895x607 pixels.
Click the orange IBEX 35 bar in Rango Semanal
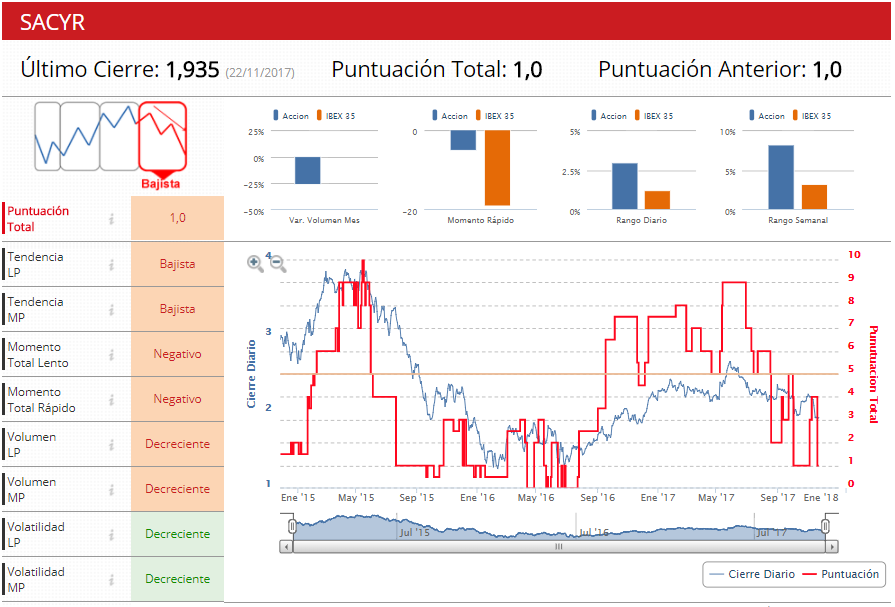815,197
